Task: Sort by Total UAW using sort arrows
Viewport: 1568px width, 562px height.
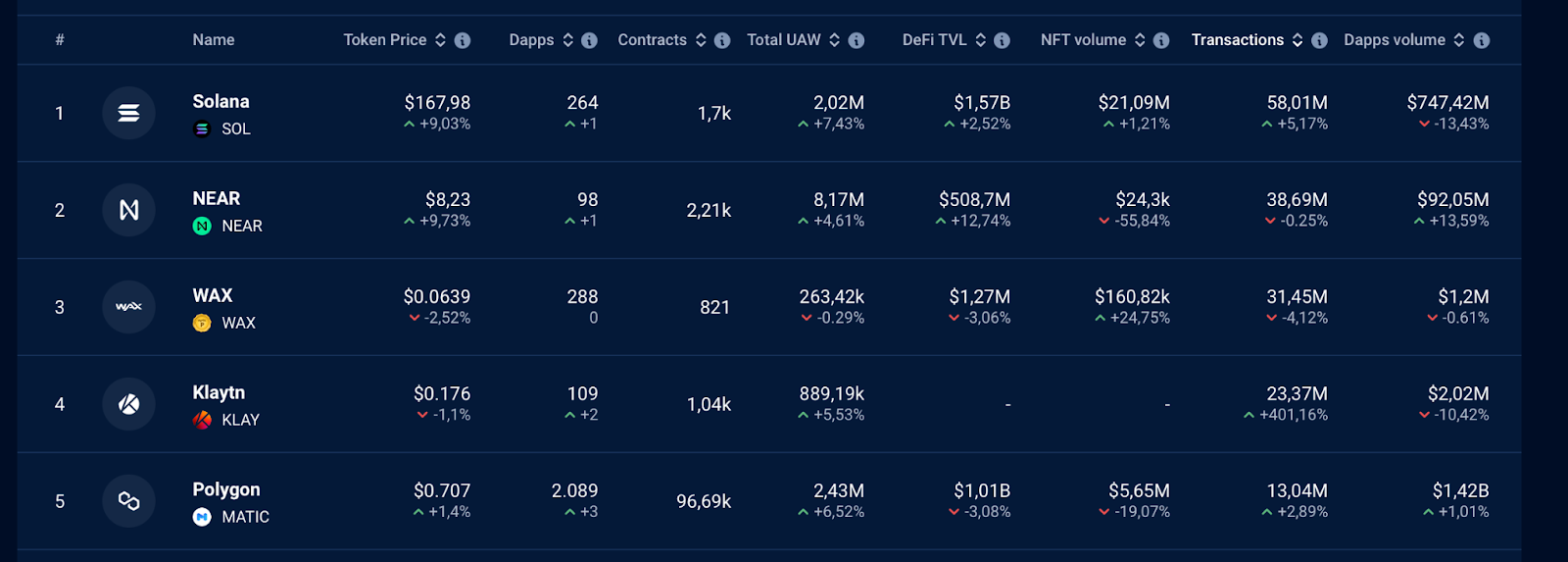Action: pyautogui.click(x=834, y=40)
